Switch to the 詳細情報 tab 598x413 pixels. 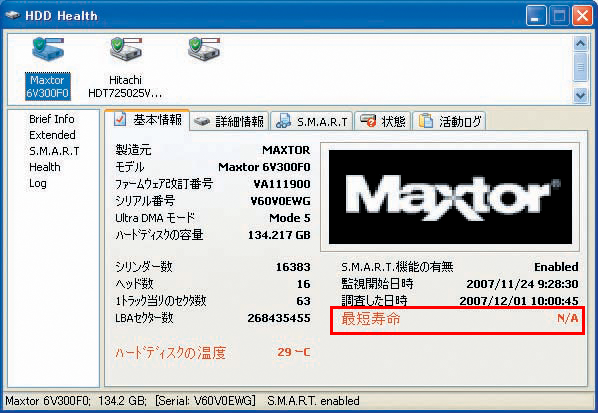(229, 121)
